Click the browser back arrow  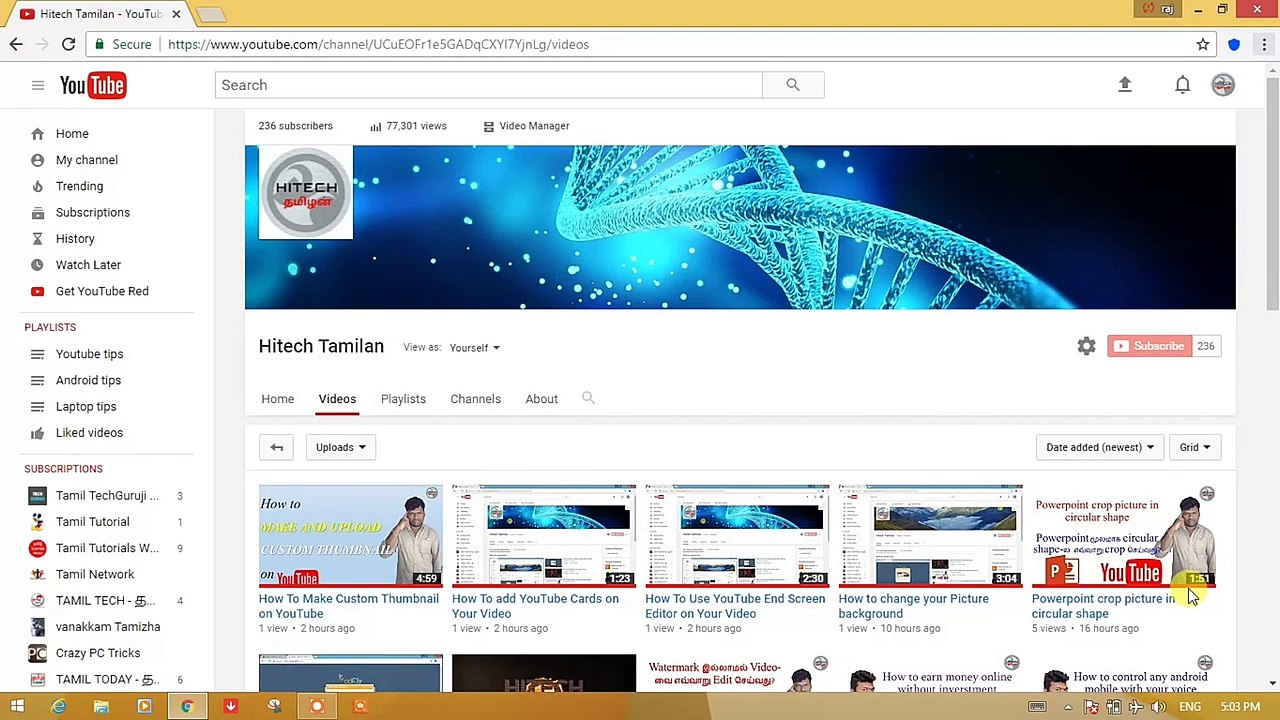16,44
